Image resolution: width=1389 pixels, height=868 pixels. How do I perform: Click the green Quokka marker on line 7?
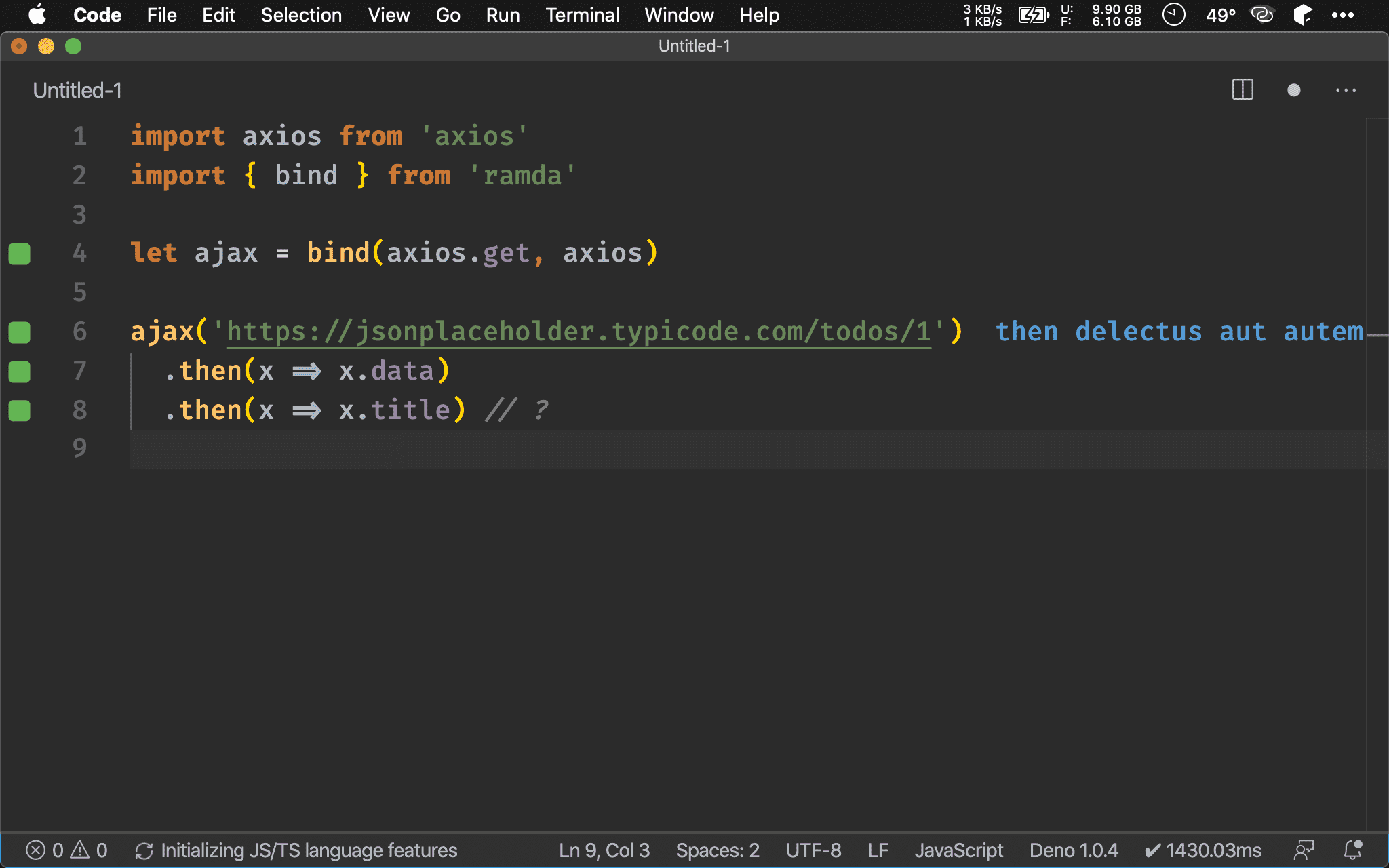pos(20,372)
